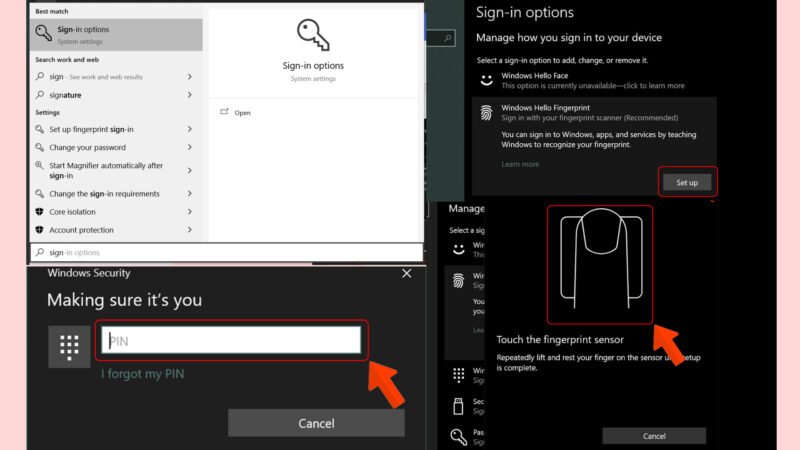Select 'Start Magnifier automatically after sign-in' result
Viewport: 800px width, 450px height.
point(106,170)
